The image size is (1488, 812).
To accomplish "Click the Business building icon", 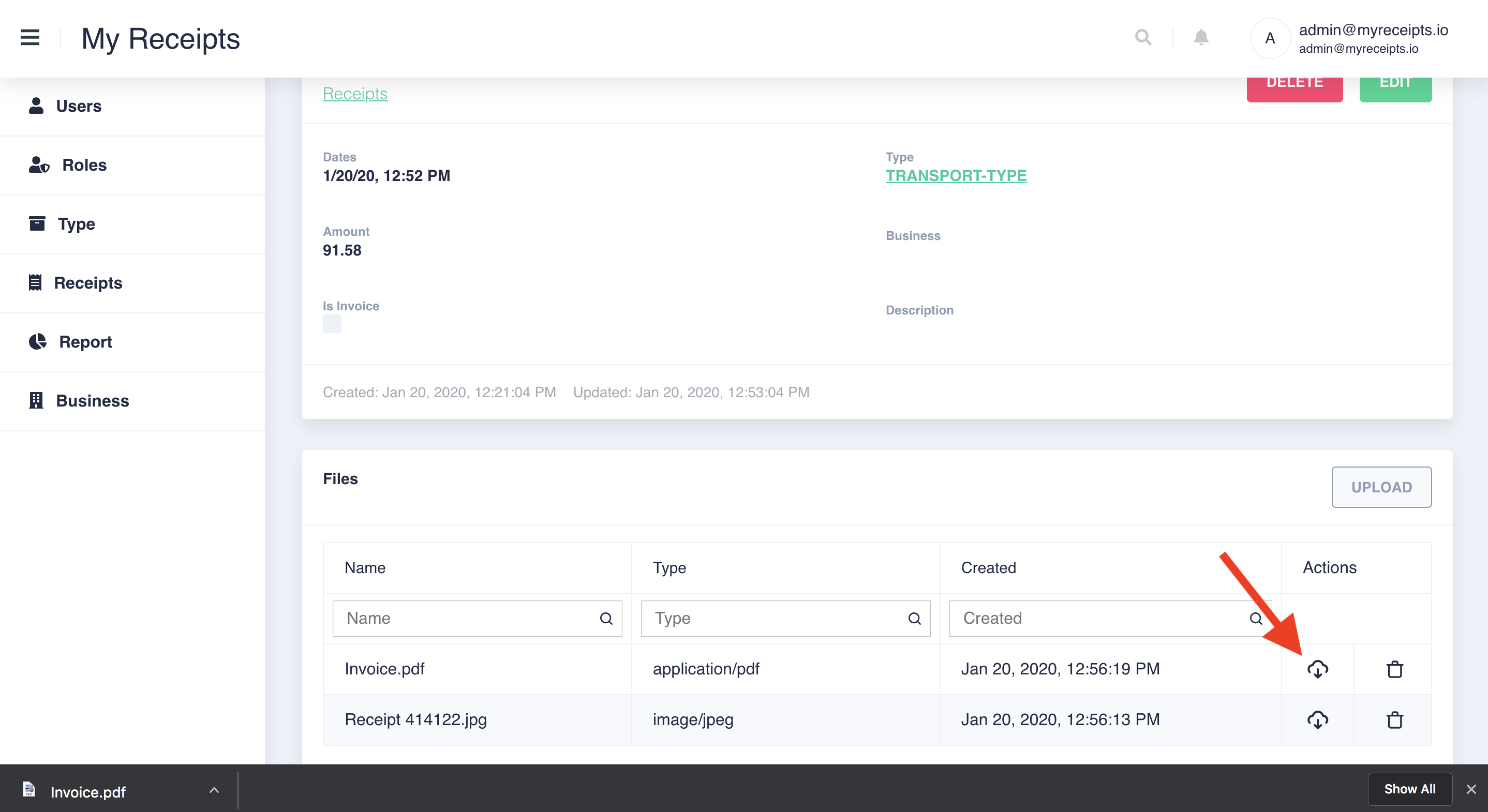I will [36, 400].
